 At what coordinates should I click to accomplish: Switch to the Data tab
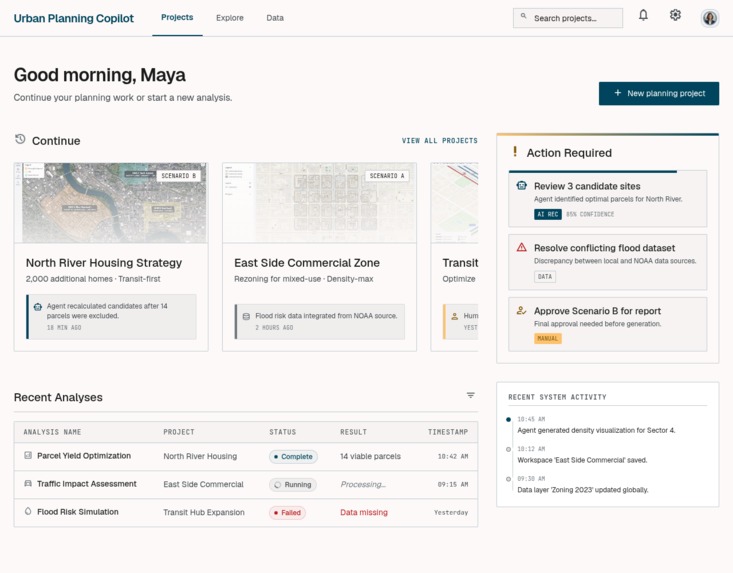tap(275, 18)
